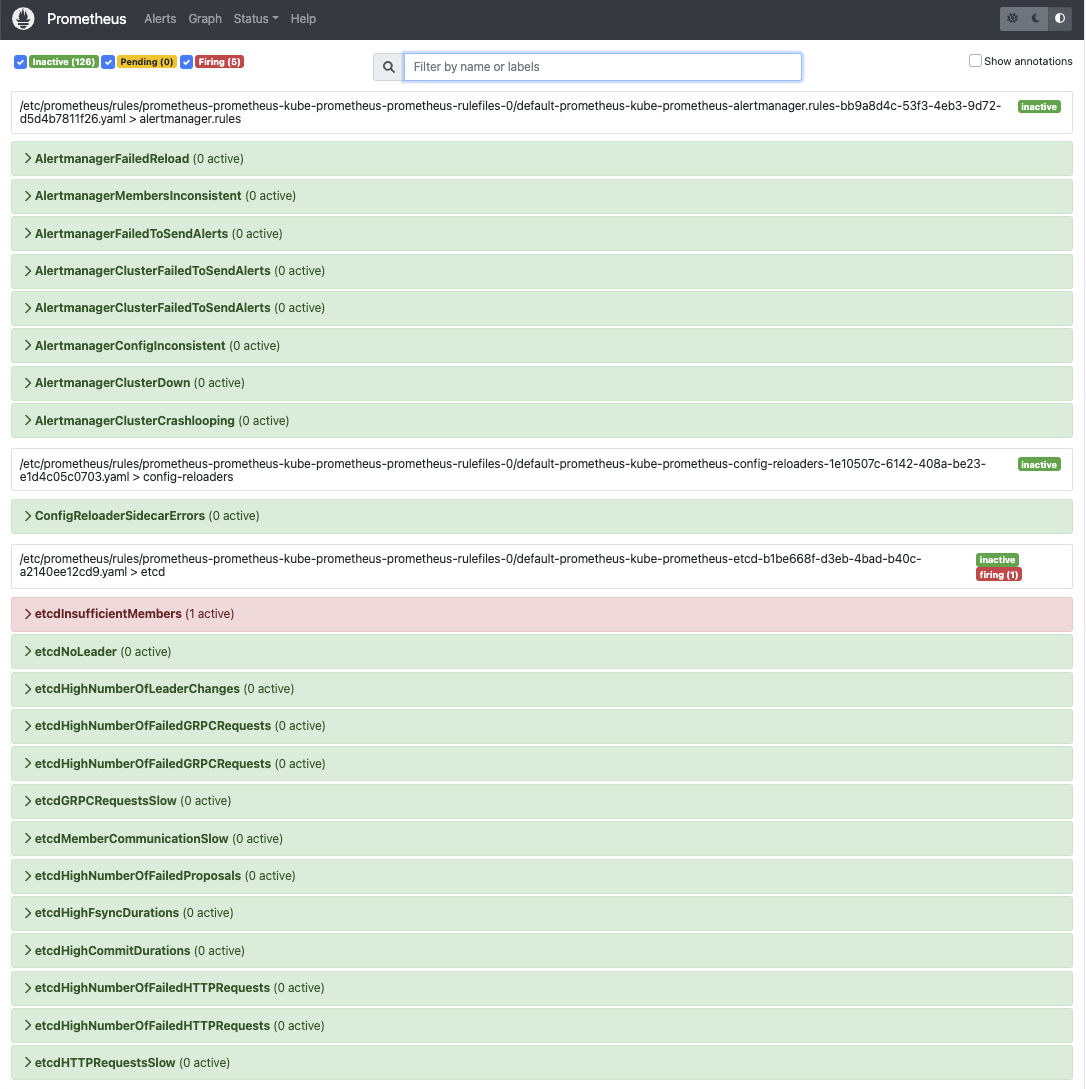Viewport: 1086px width, 1089px height.
Task: Click the firing (1) badge on etcd group
Action: (x=999, y=574)
